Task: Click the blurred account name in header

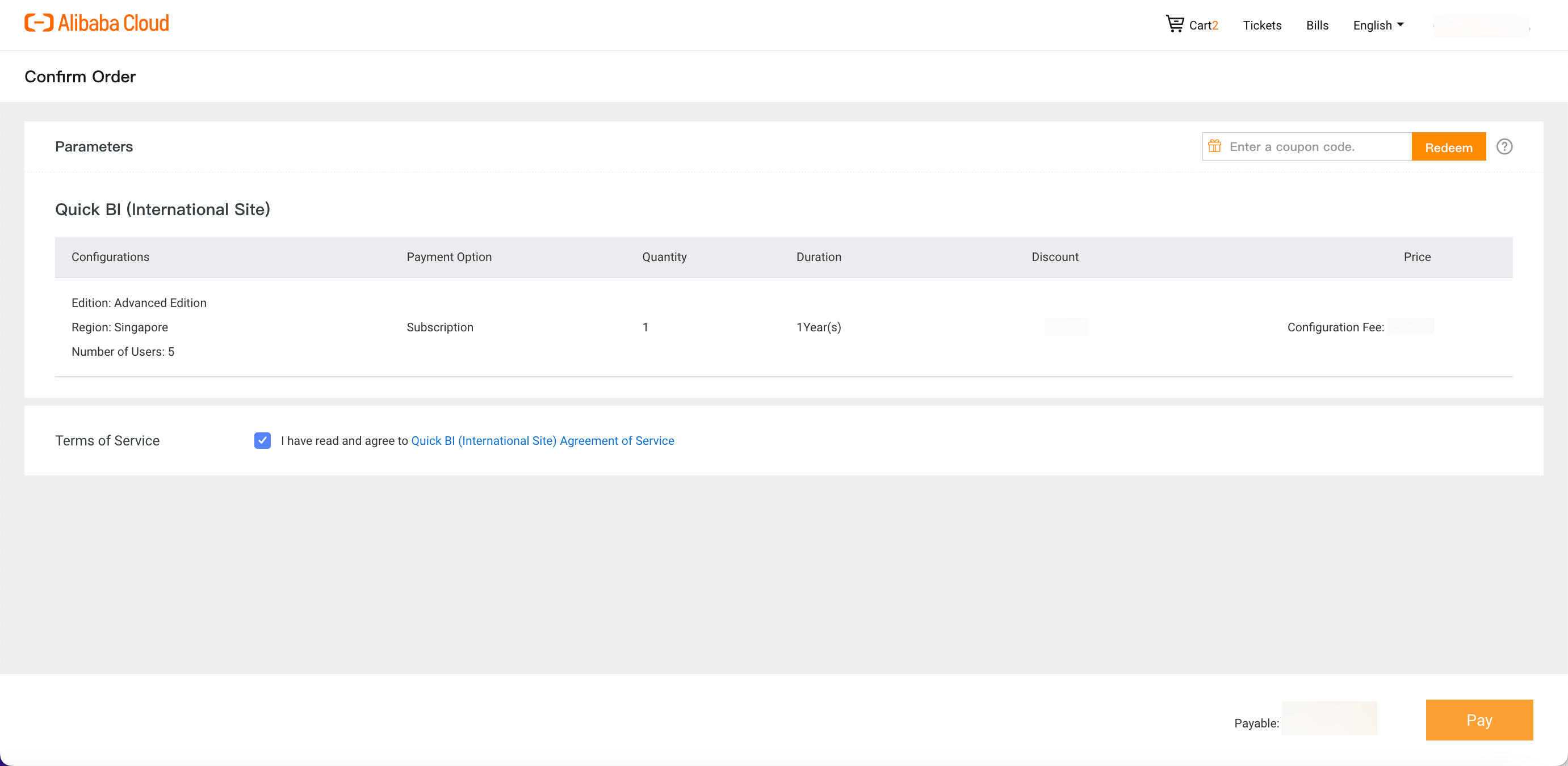Action: pos(1481,26)
